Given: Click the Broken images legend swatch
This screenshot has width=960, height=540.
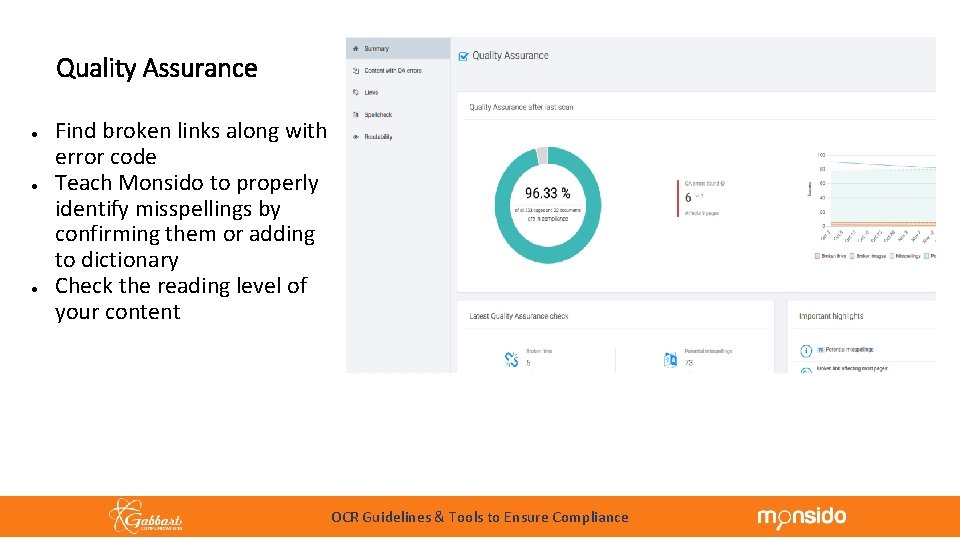Looking at the screenshot, I should point(852,256).
